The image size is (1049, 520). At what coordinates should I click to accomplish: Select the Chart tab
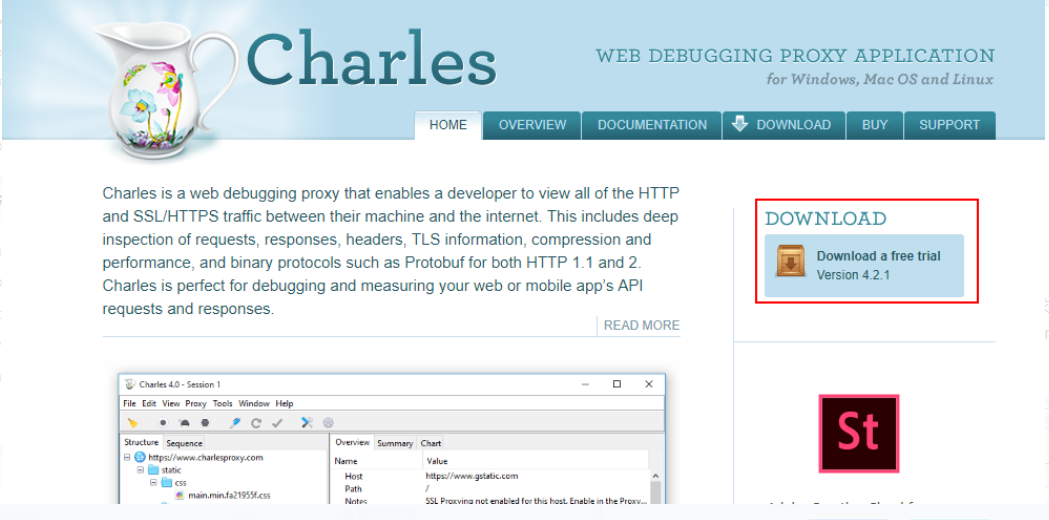[x=431, y=443]
